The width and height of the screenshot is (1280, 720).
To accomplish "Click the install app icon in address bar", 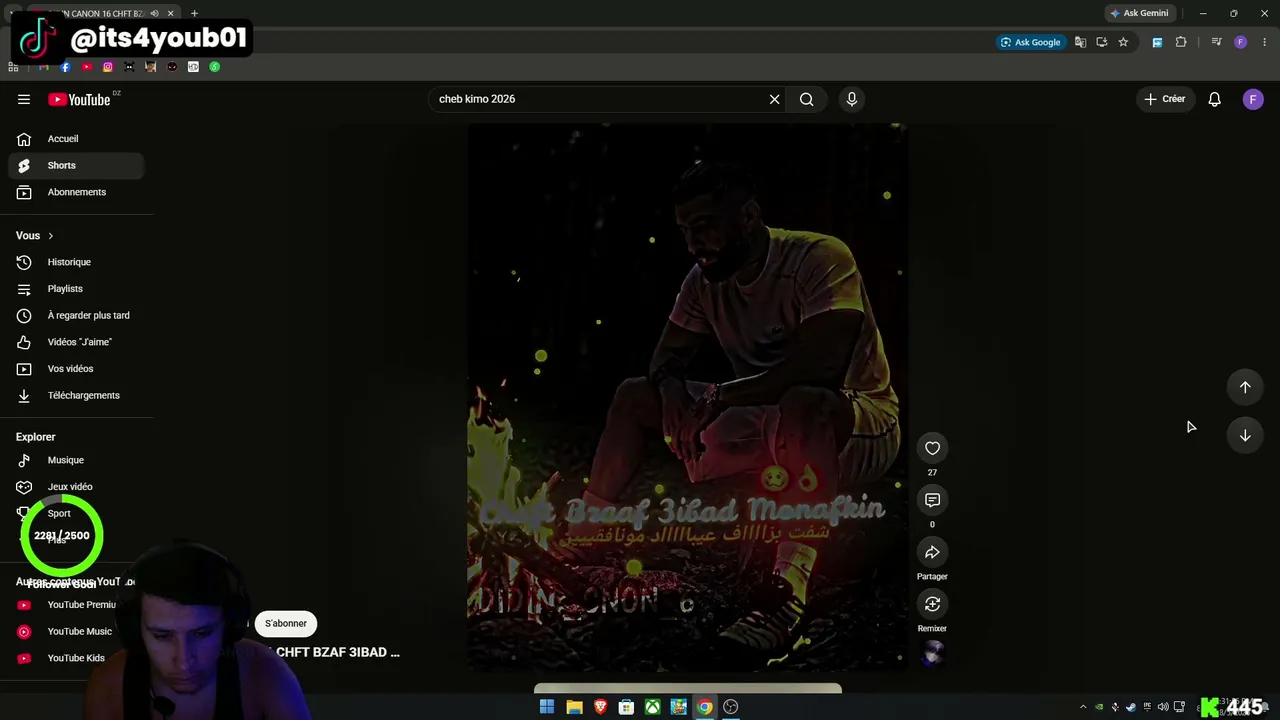I will (1102, 42).
